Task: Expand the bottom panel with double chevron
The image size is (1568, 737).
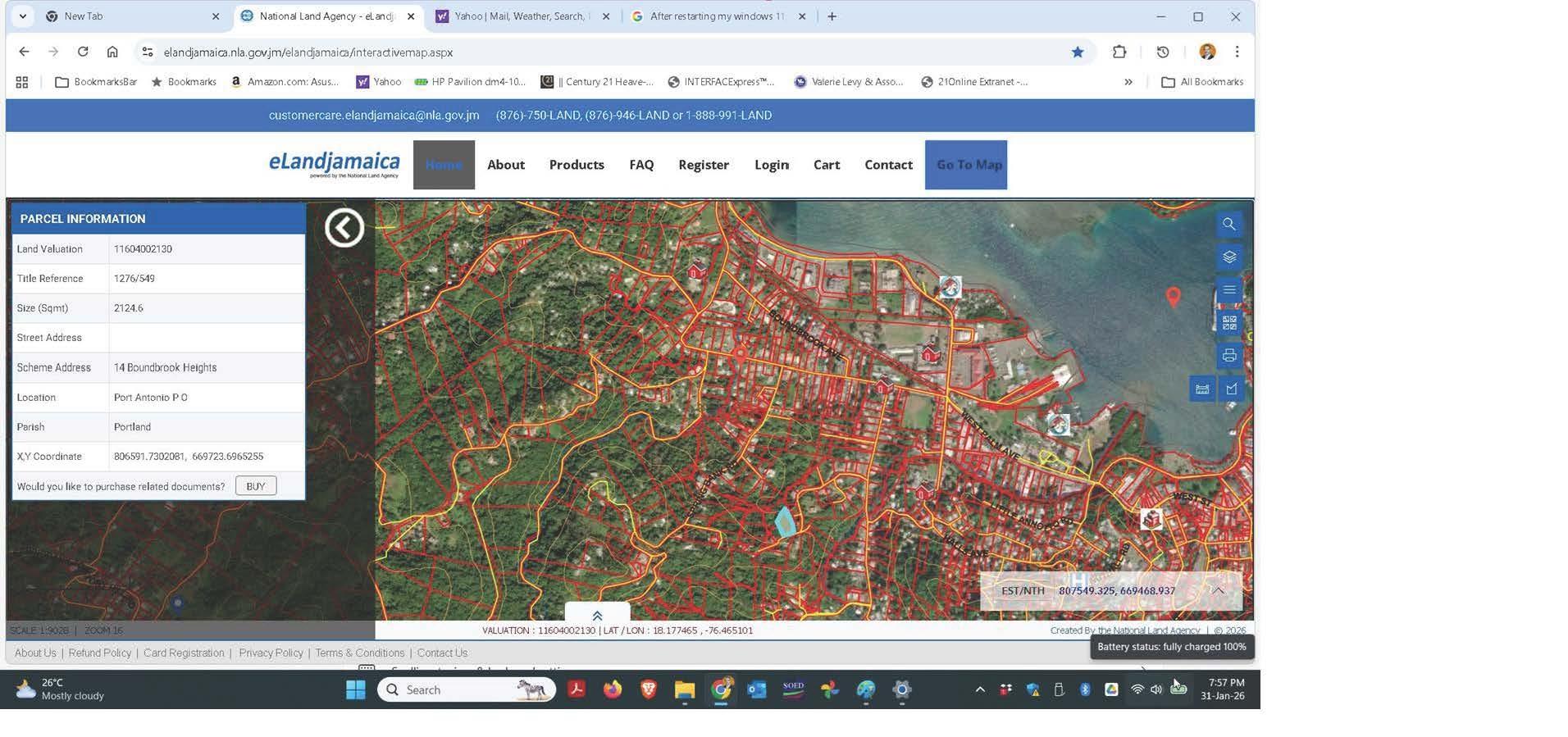Action: [597, 616]
